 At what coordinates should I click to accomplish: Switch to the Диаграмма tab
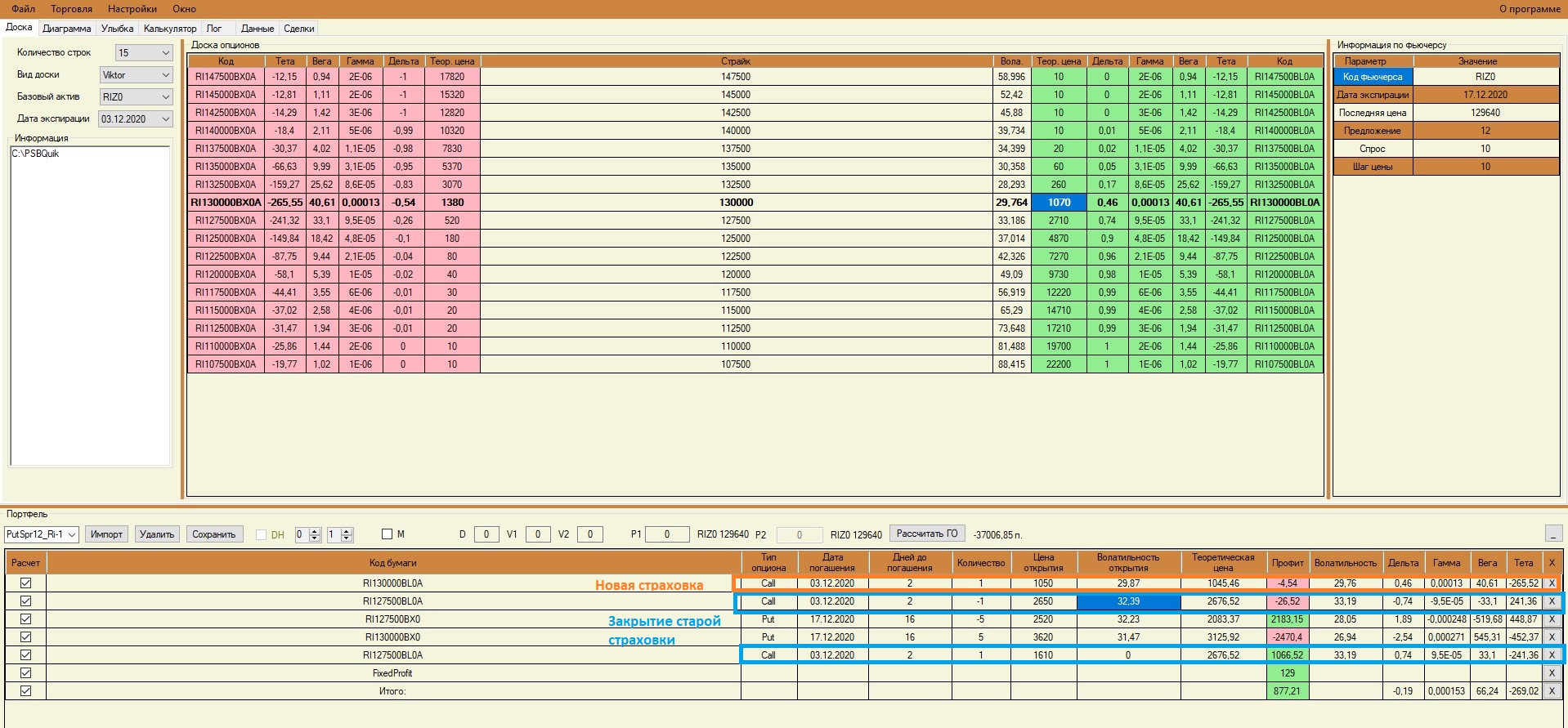coord(67,29)
